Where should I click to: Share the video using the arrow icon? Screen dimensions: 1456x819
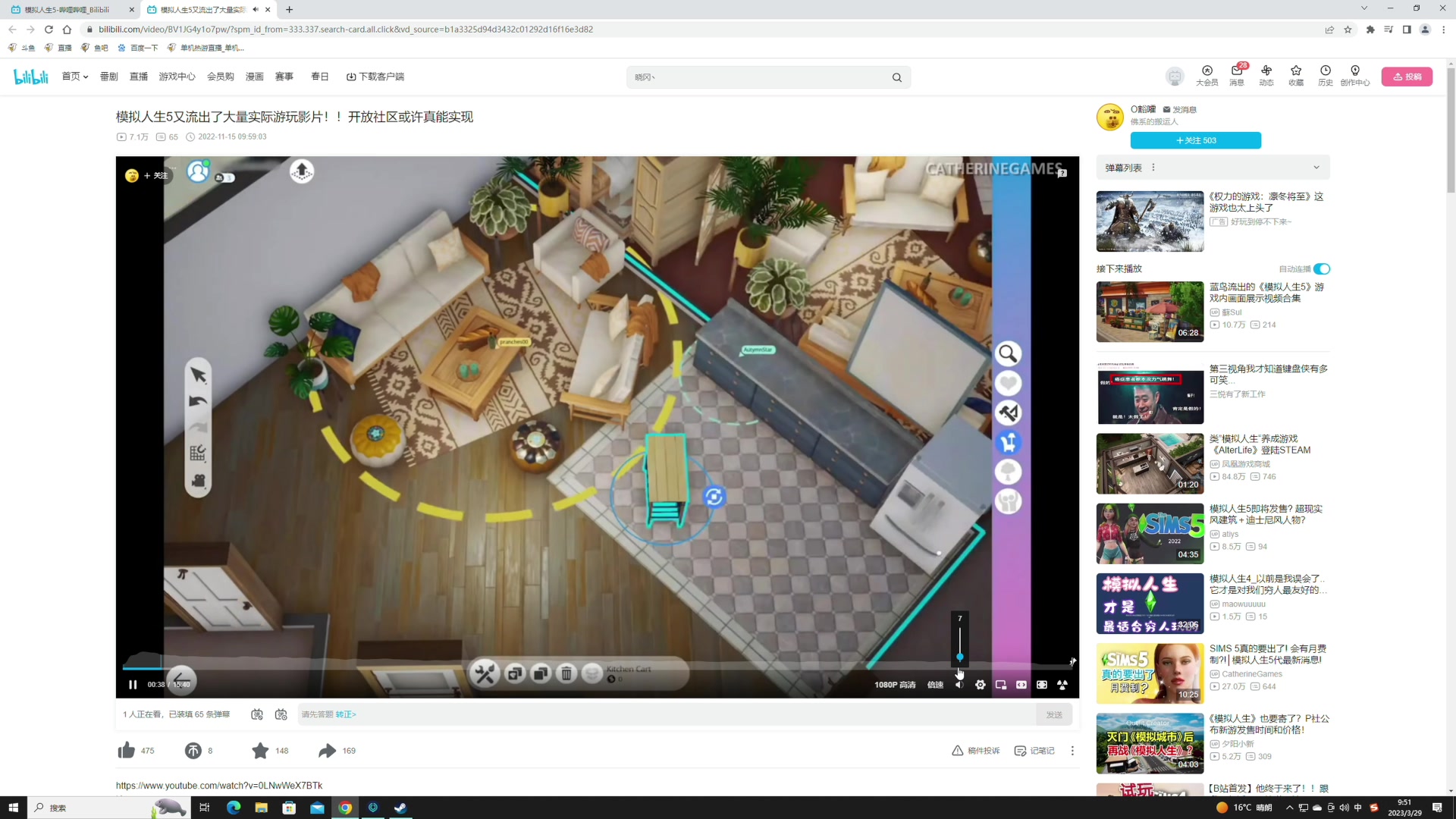coord(327,751)
